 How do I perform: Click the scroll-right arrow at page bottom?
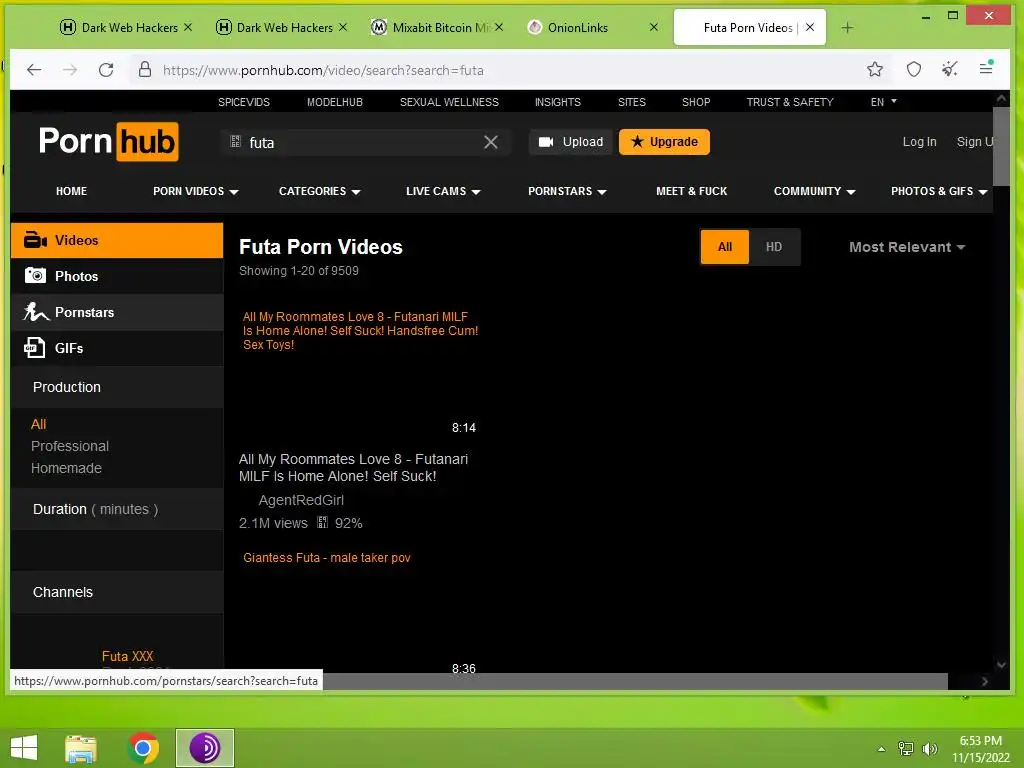click(985, 681)
